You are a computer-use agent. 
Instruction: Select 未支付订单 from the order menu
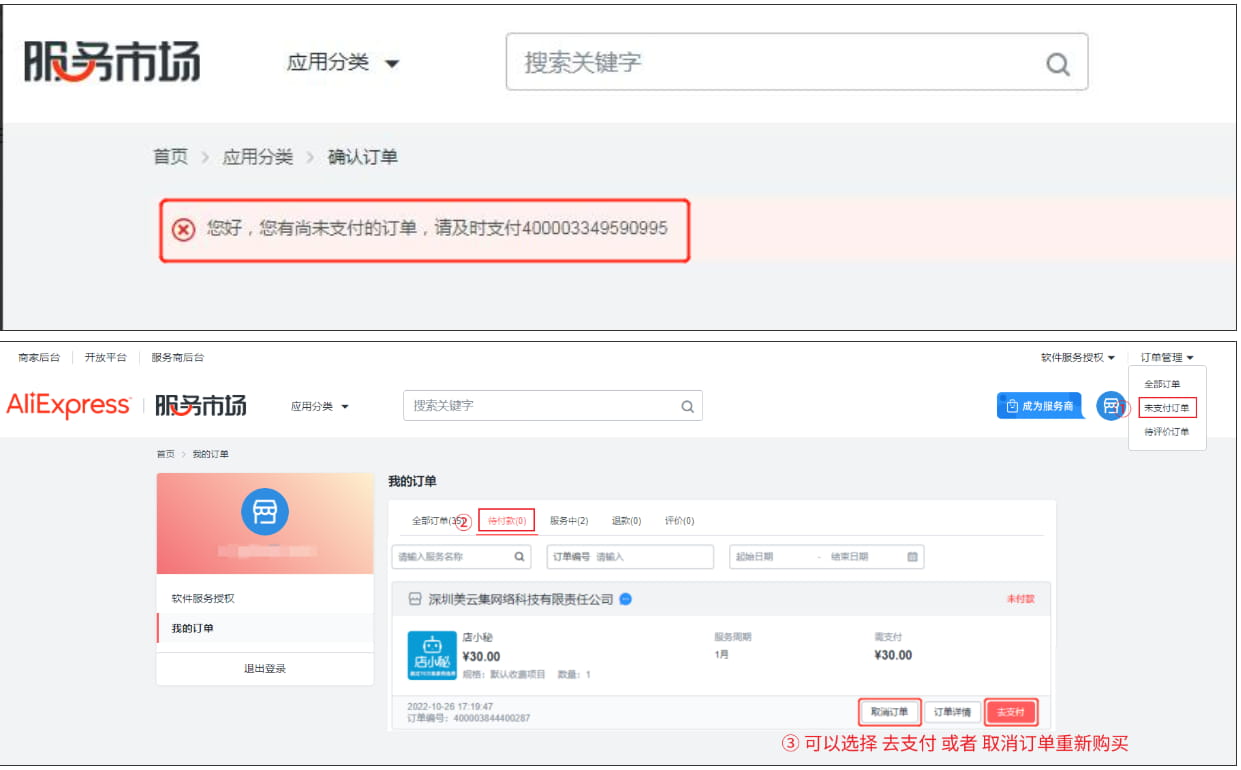coord(1166,408)
